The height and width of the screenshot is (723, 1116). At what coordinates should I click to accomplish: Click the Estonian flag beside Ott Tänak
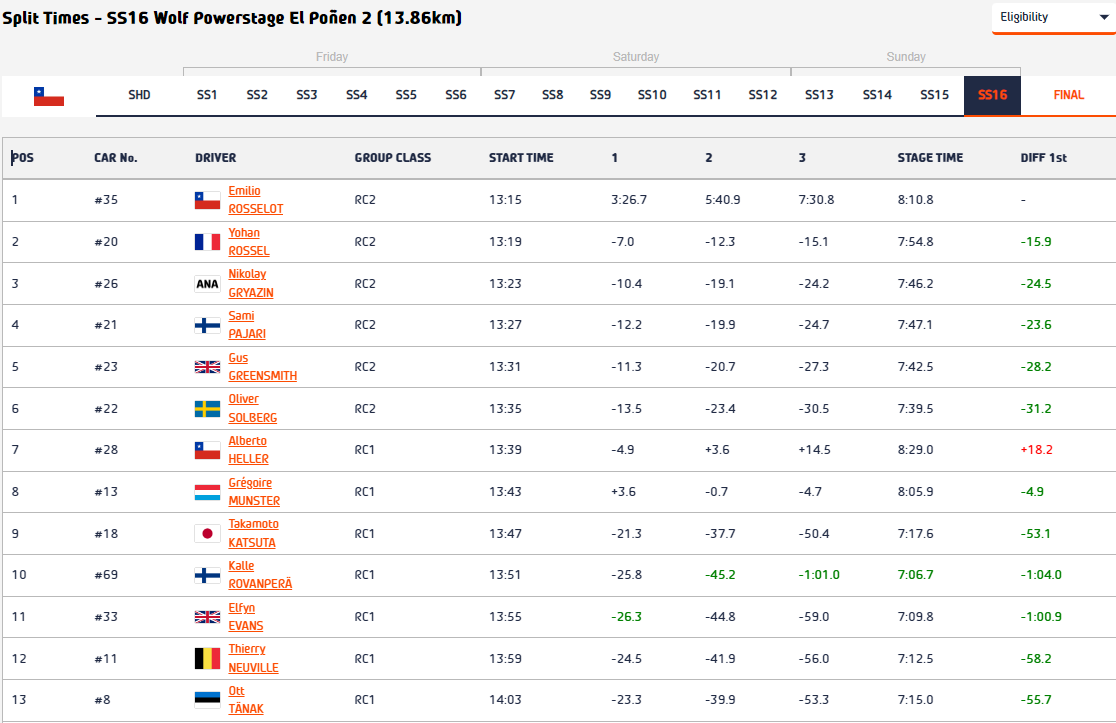(x=207, y=700)
